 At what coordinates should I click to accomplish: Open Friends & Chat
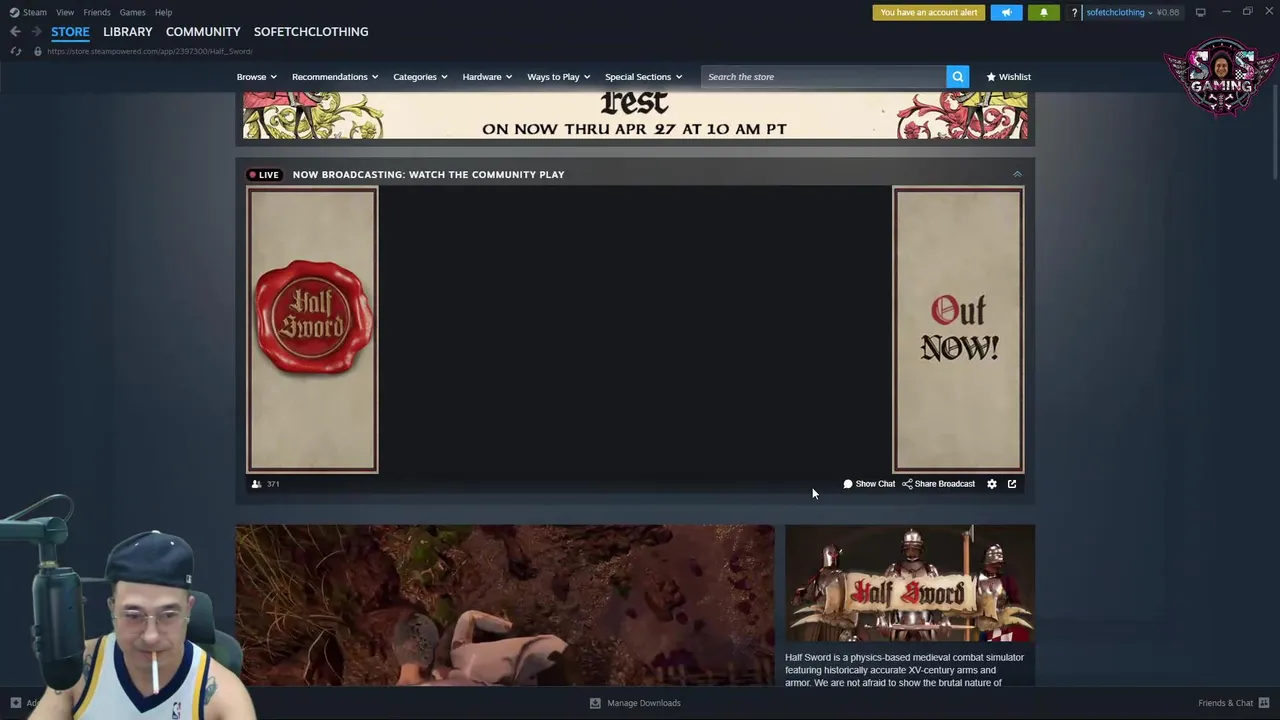click(x=1233, y=703)
